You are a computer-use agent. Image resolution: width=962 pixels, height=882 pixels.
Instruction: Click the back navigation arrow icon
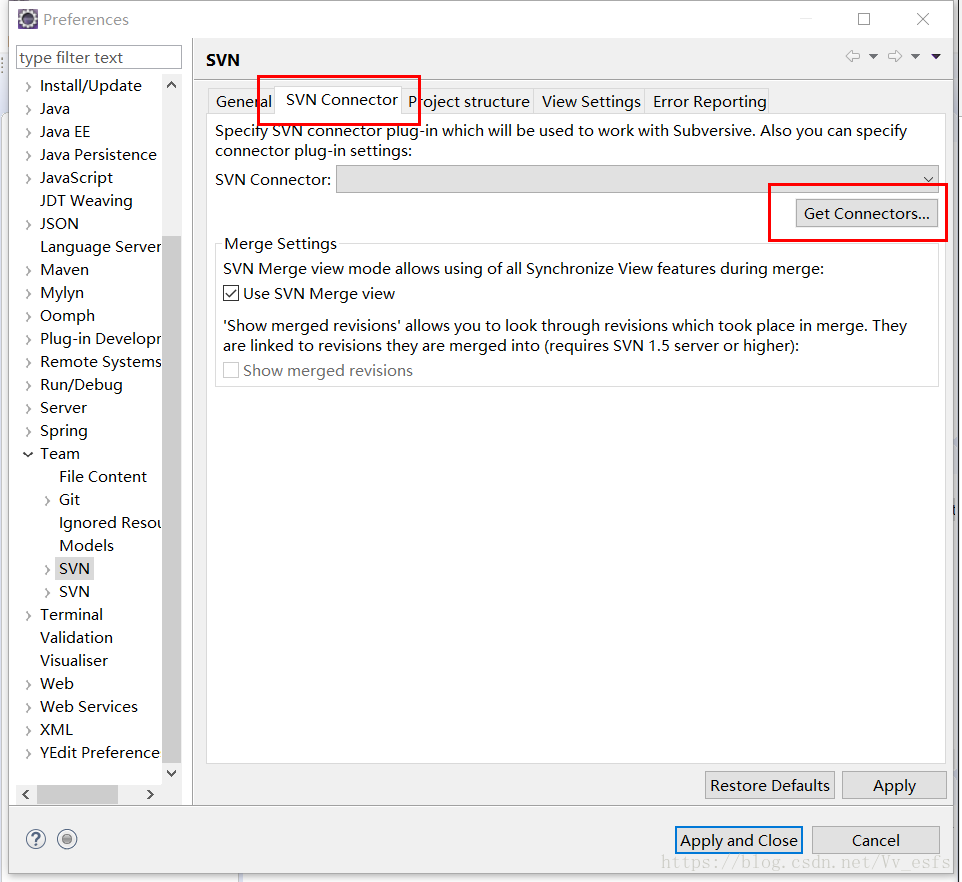pyautogui.click(x=853, y=56)
